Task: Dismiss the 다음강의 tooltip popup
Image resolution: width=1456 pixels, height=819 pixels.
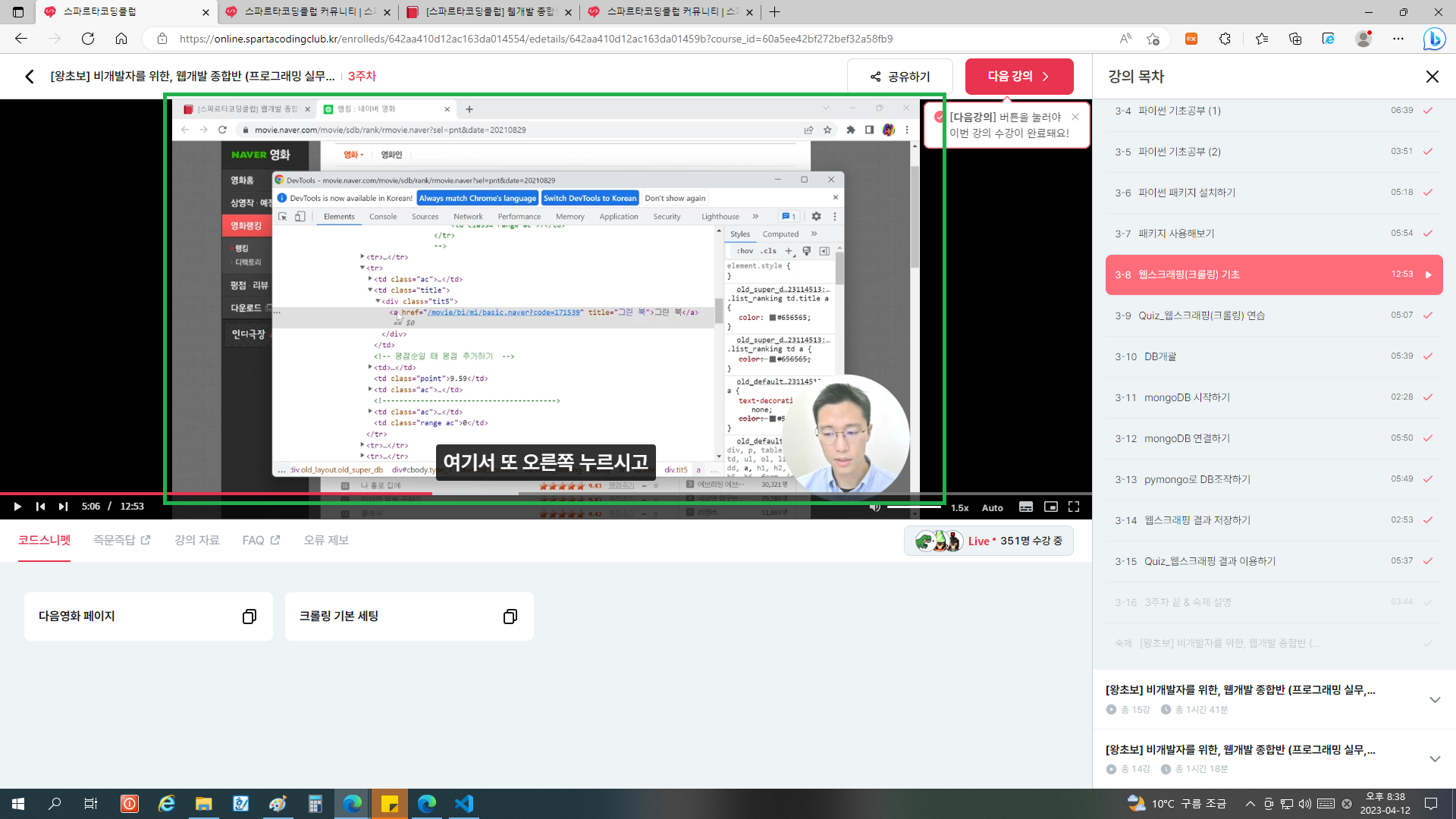Action: tap(1075, 117)
